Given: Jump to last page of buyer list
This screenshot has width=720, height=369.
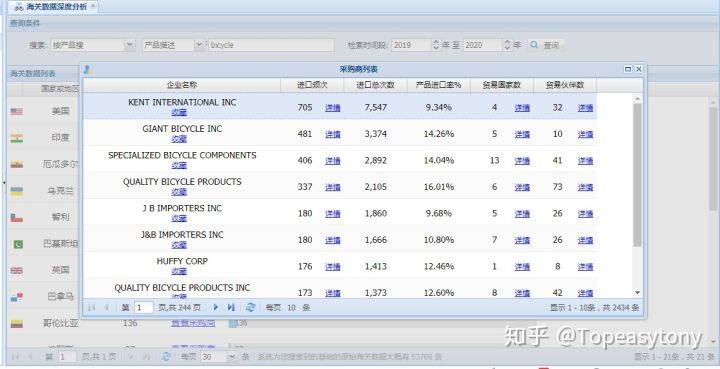Looking at the screenshot, I should [x=231, y=308].
